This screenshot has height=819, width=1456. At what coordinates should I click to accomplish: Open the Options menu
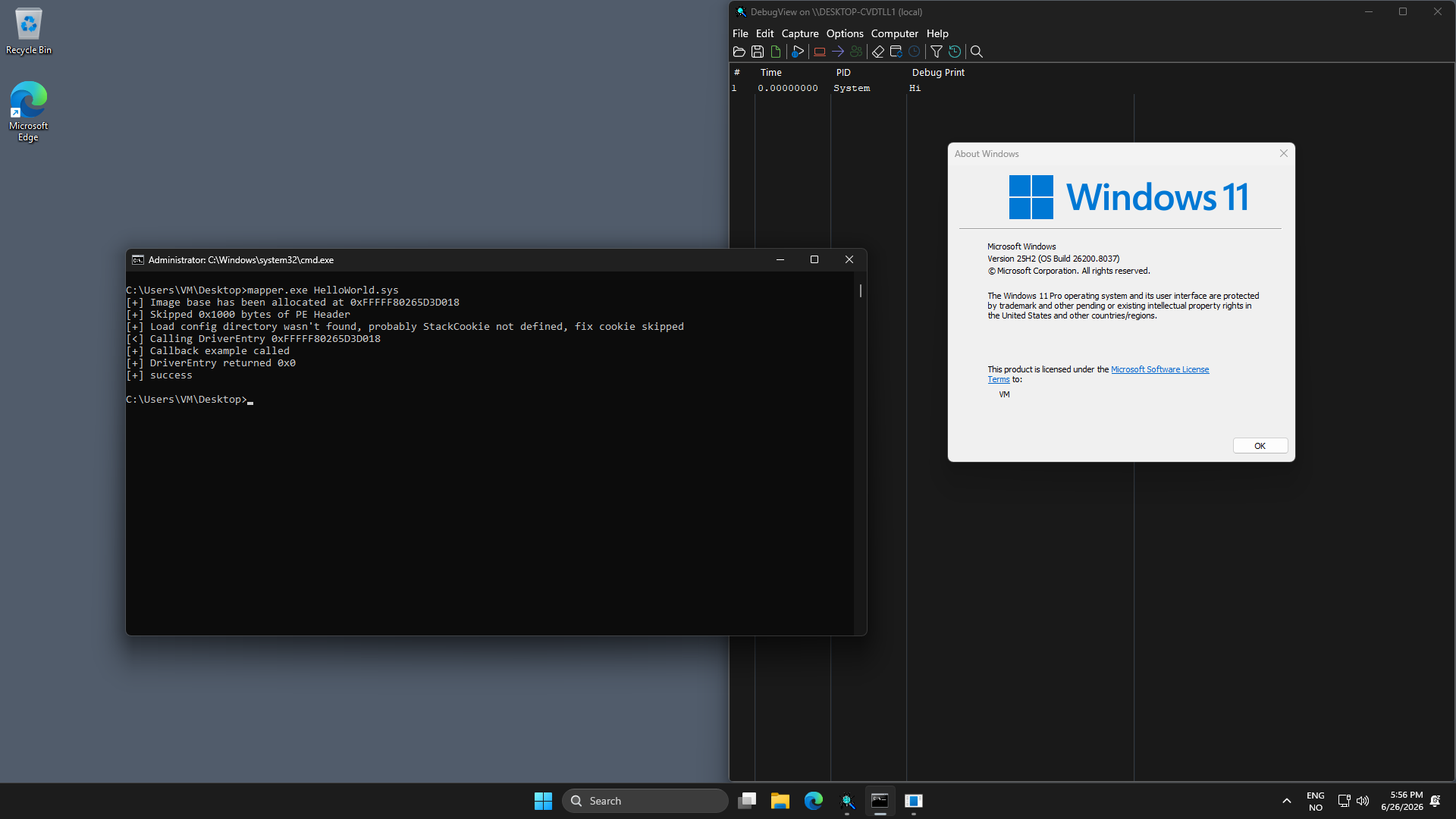tap(845, 33)
